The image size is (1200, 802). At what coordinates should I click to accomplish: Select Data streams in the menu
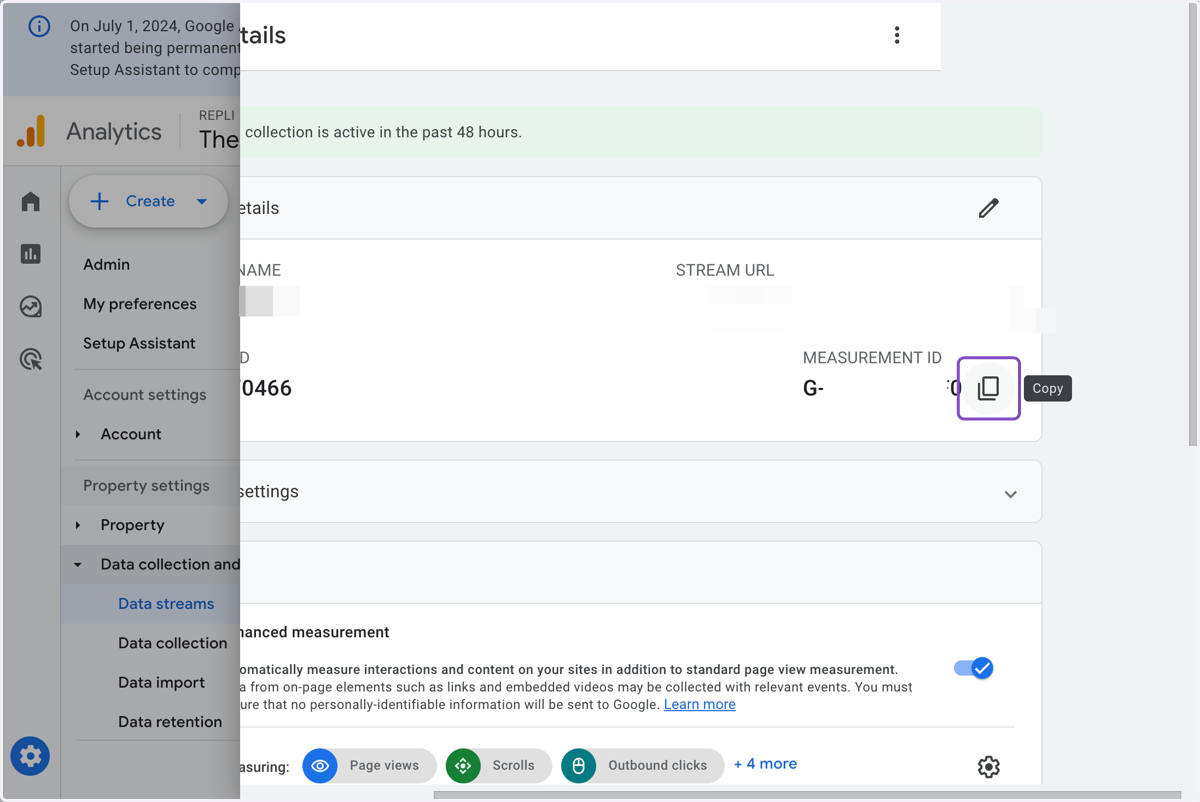point(166,603)
